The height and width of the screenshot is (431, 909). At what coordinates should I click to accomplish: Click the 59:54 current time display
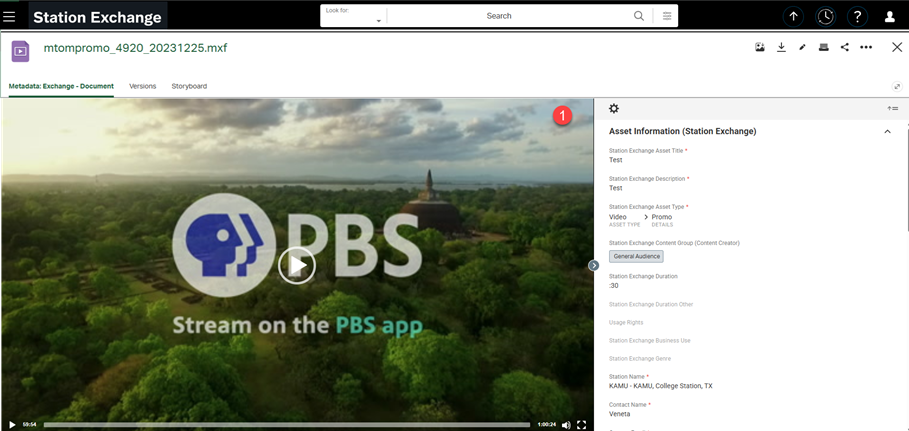point(30,425)
